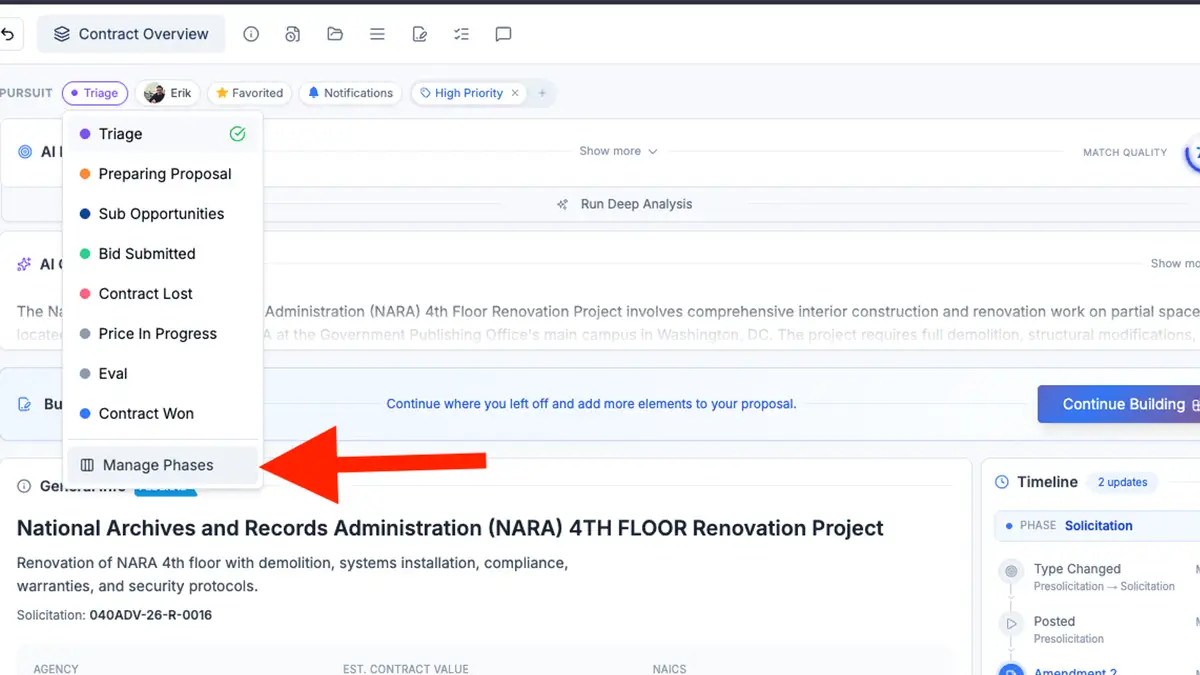Click the Solicitation phase label
1200x675 pixels.
tap(1098, 526)
